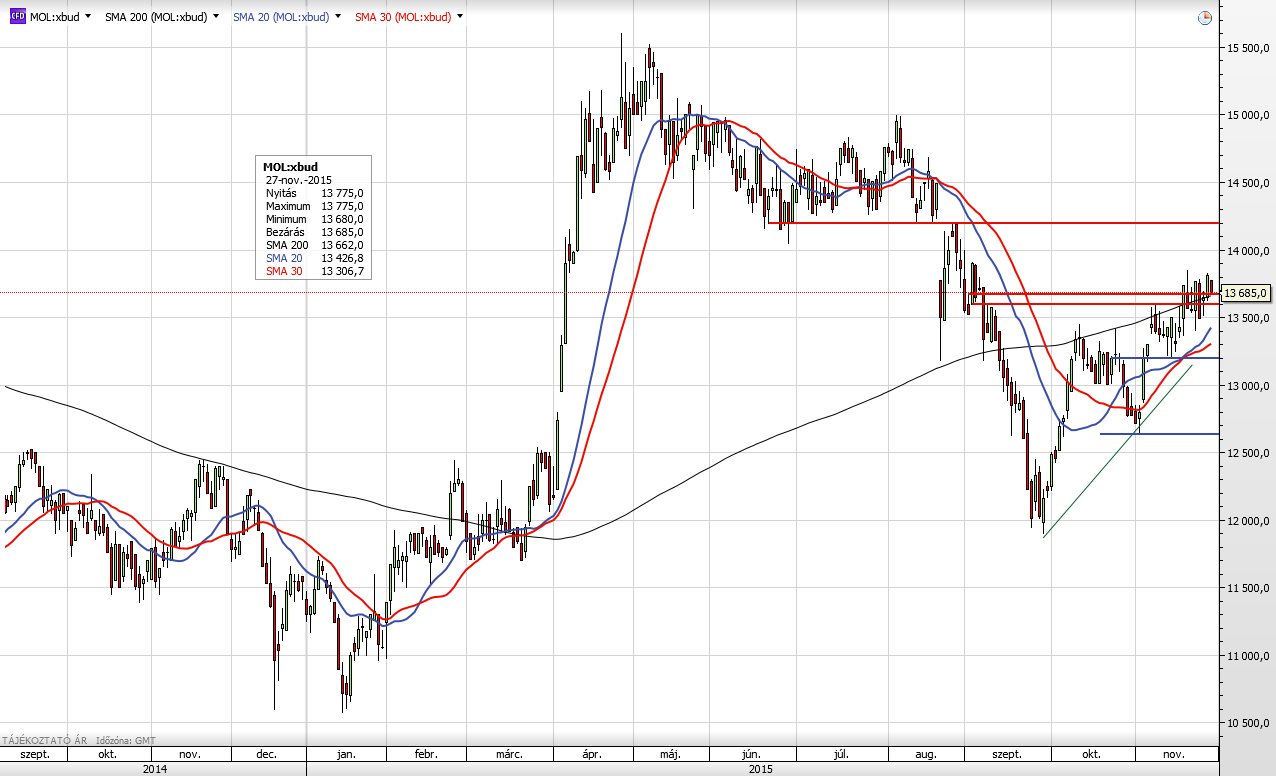The width and height of the screenshot is (1276, 776).
Task: Open the clock time-period icon
Action: click(1204, 18)
